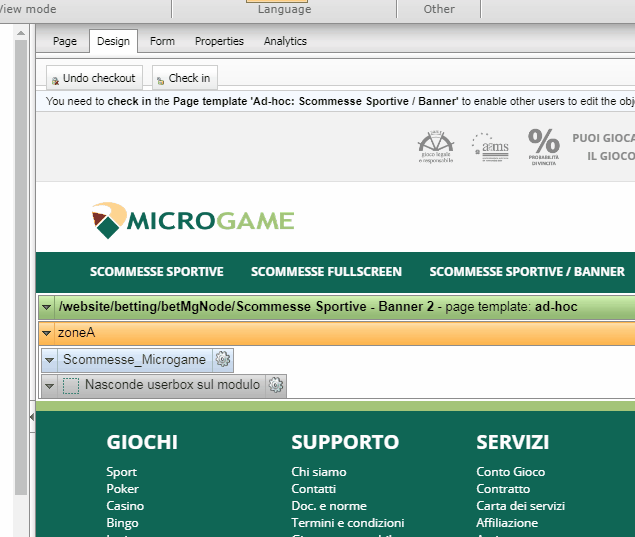Viewport: 635px width, 537px height.
Task: Open Carta dei servizi link
Action: tap(520, 506)
